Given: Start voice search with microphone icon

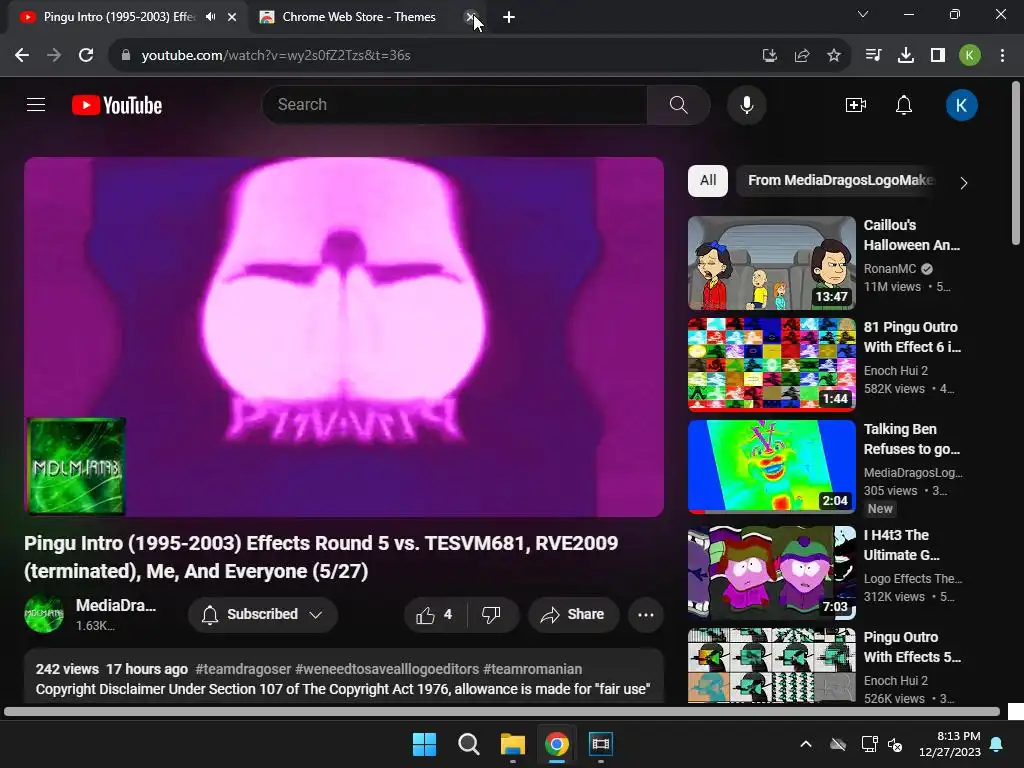Looking at the screenshot, I should pyautogui.click(x=746, y=104).
